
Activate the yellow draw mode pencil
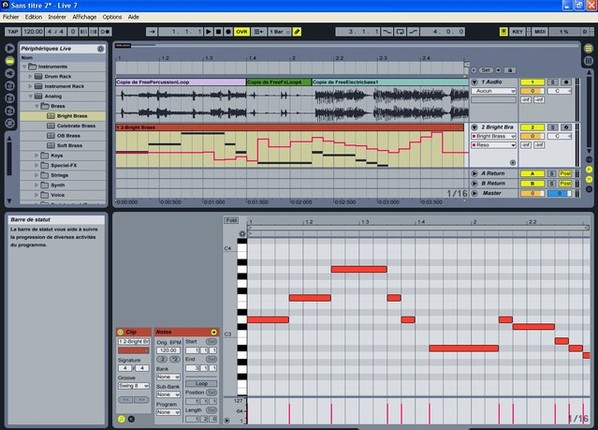point(297,32)
